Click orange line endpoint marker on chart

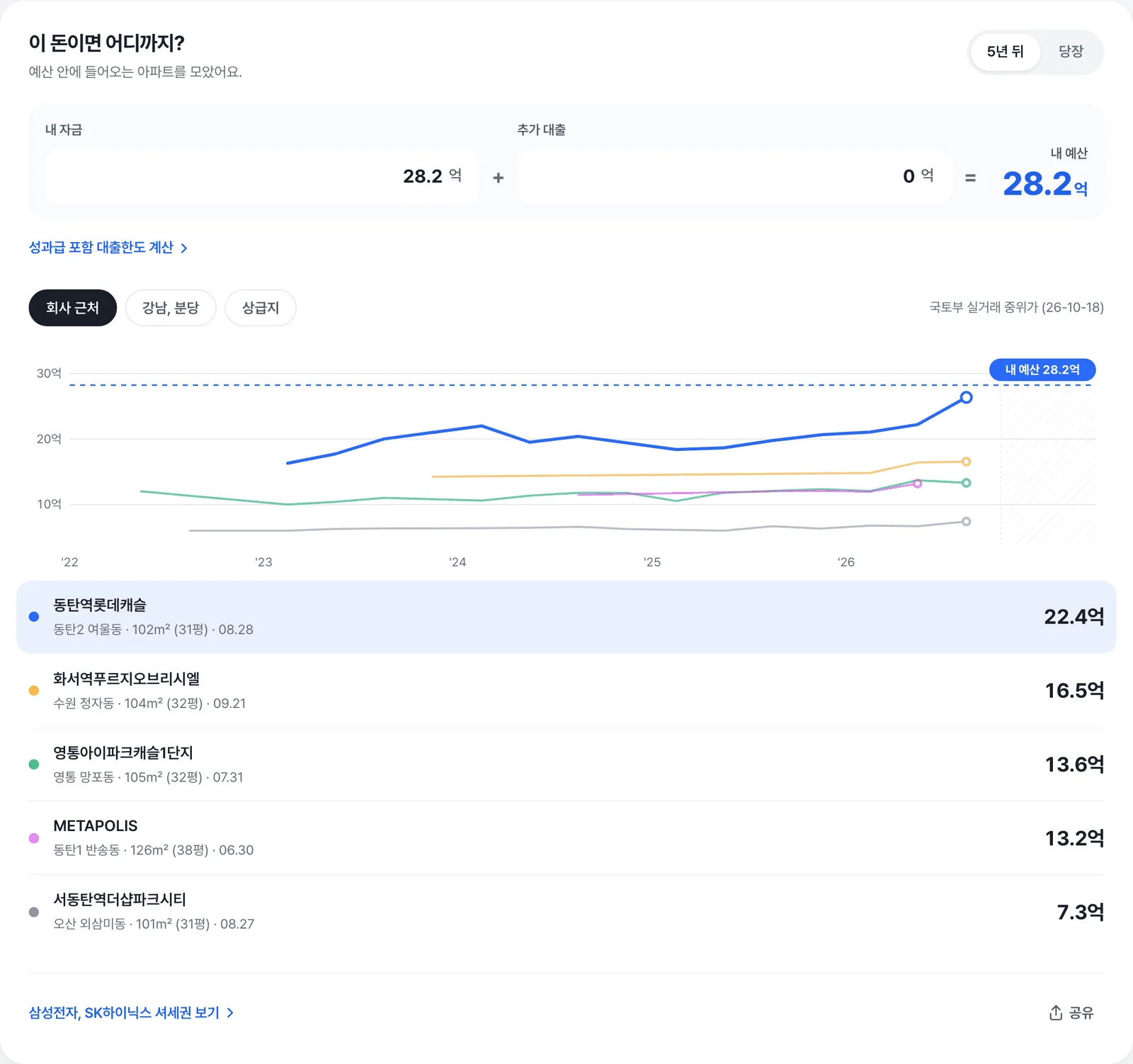(966, 462)
